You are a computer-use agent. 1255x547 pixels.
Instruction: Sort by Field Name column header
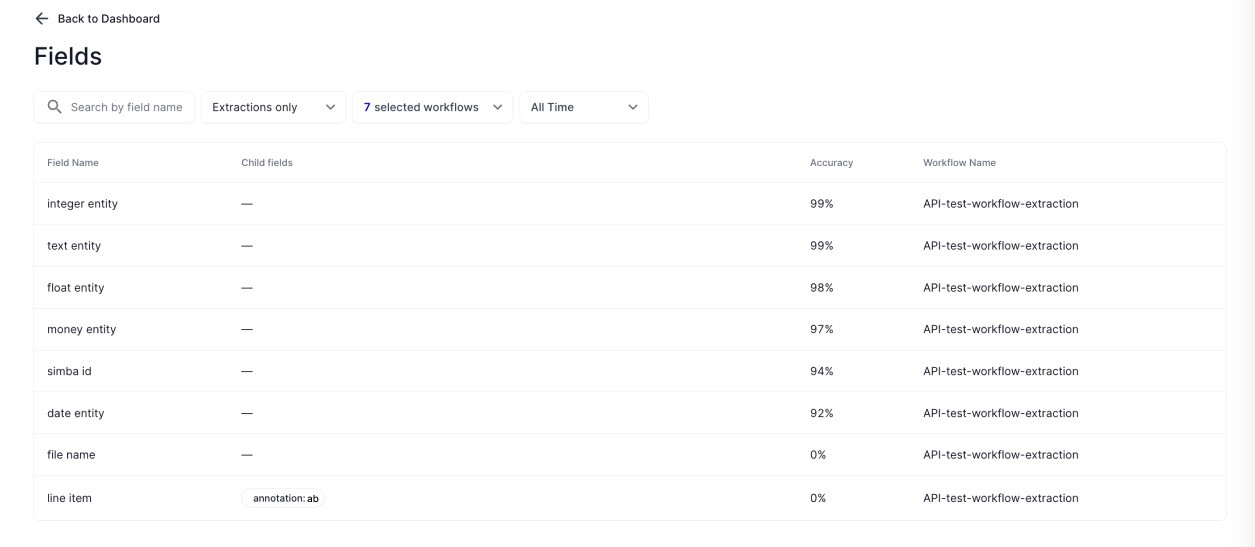[x=73, y=163]
